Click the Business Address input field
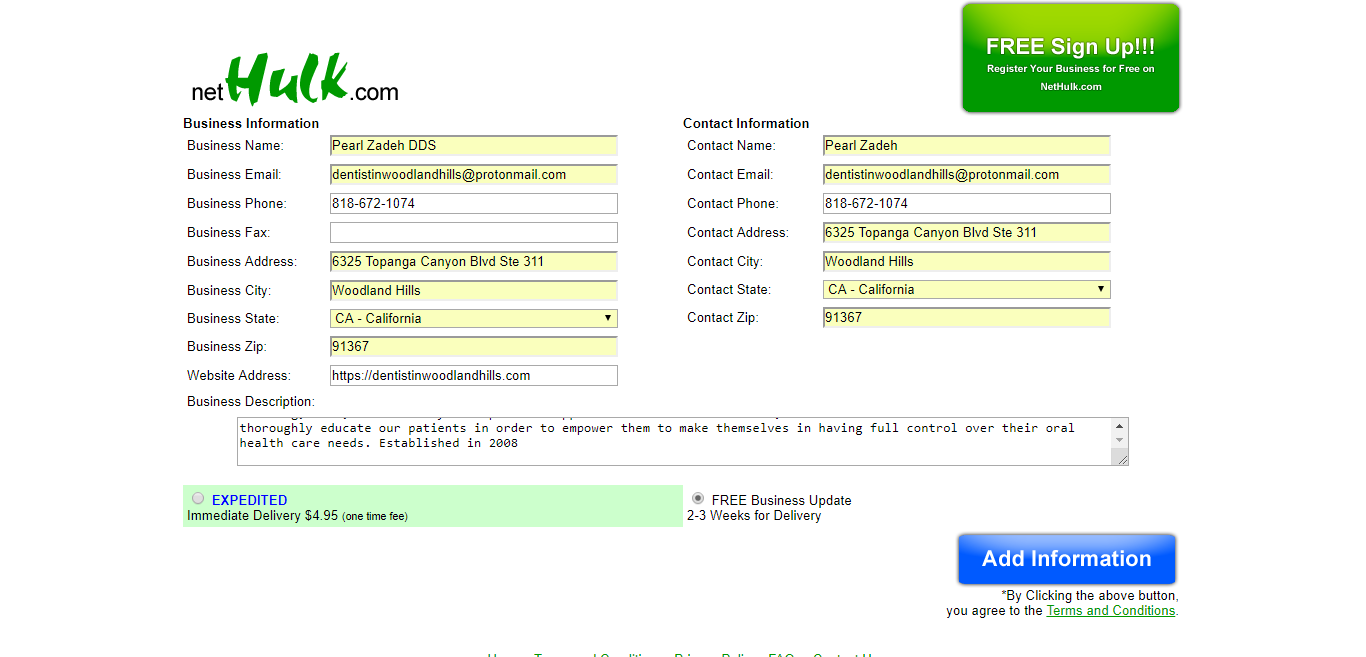This screenshot has height=657, width=1366. click(x=474, y=262)
